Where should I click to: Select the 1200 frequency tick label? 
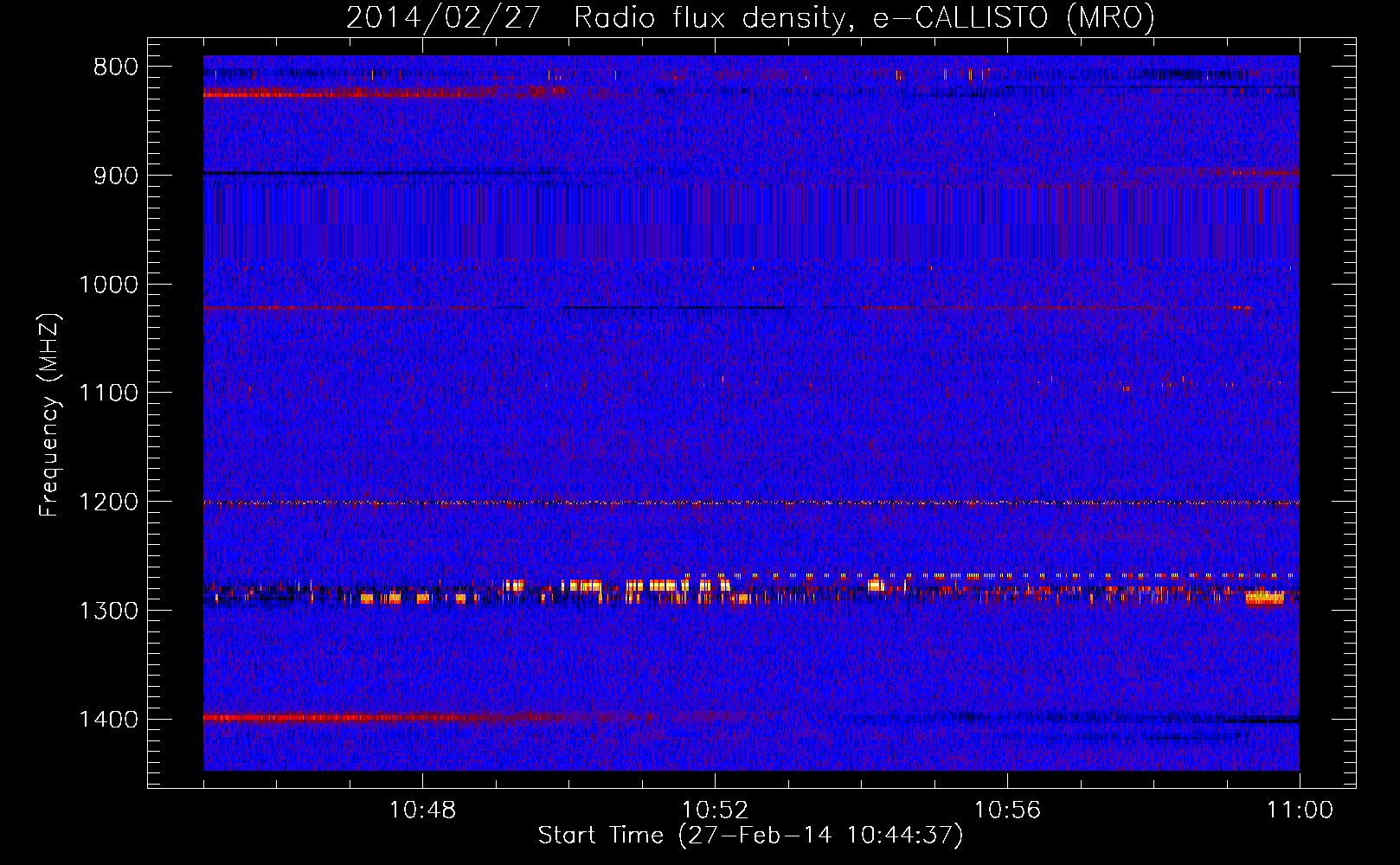pos(108,502)
